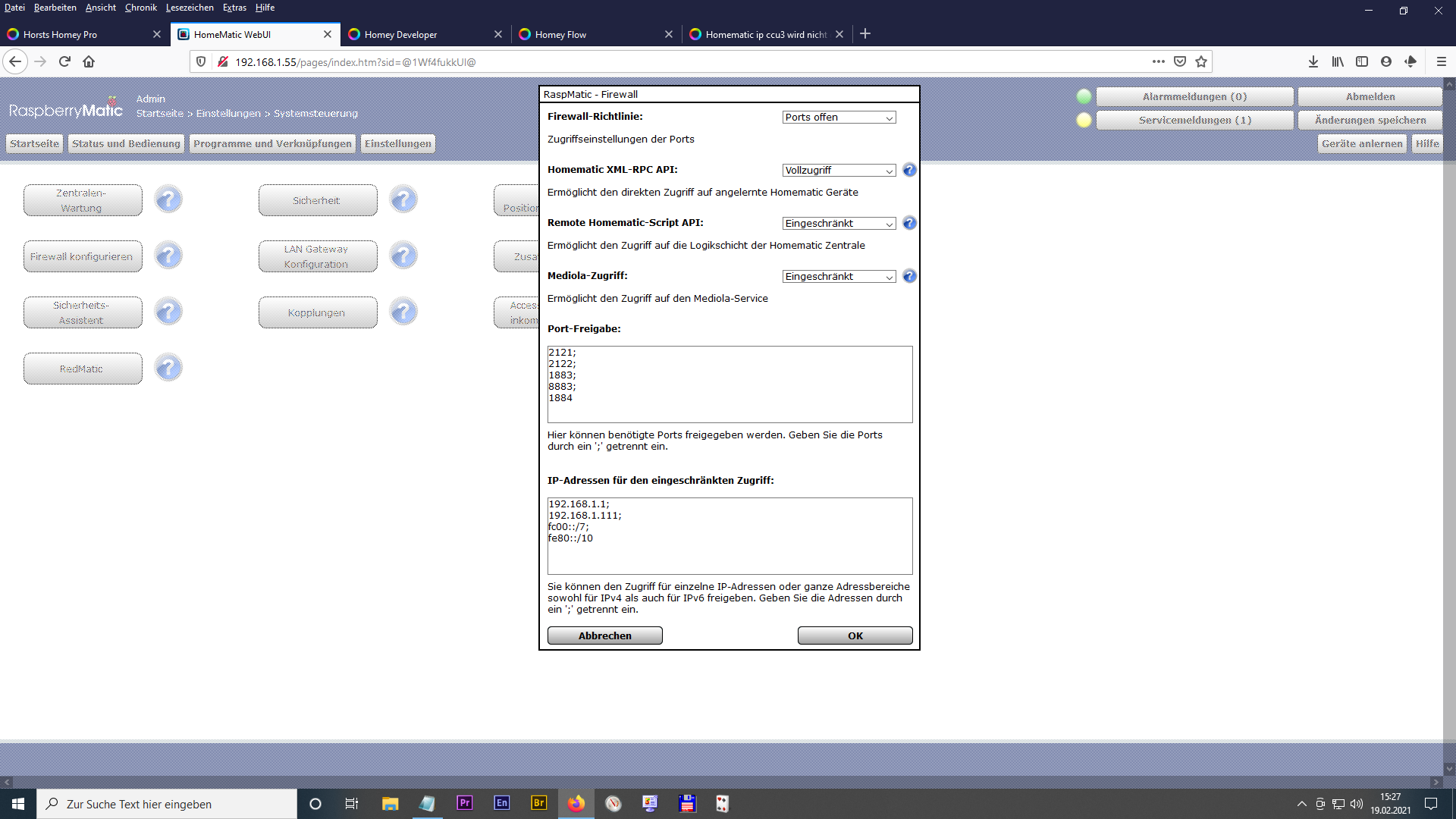Open Lesezeichen menu in menu bar
The width and height of the screenshot is (1456, 819).
click(190, 8)
